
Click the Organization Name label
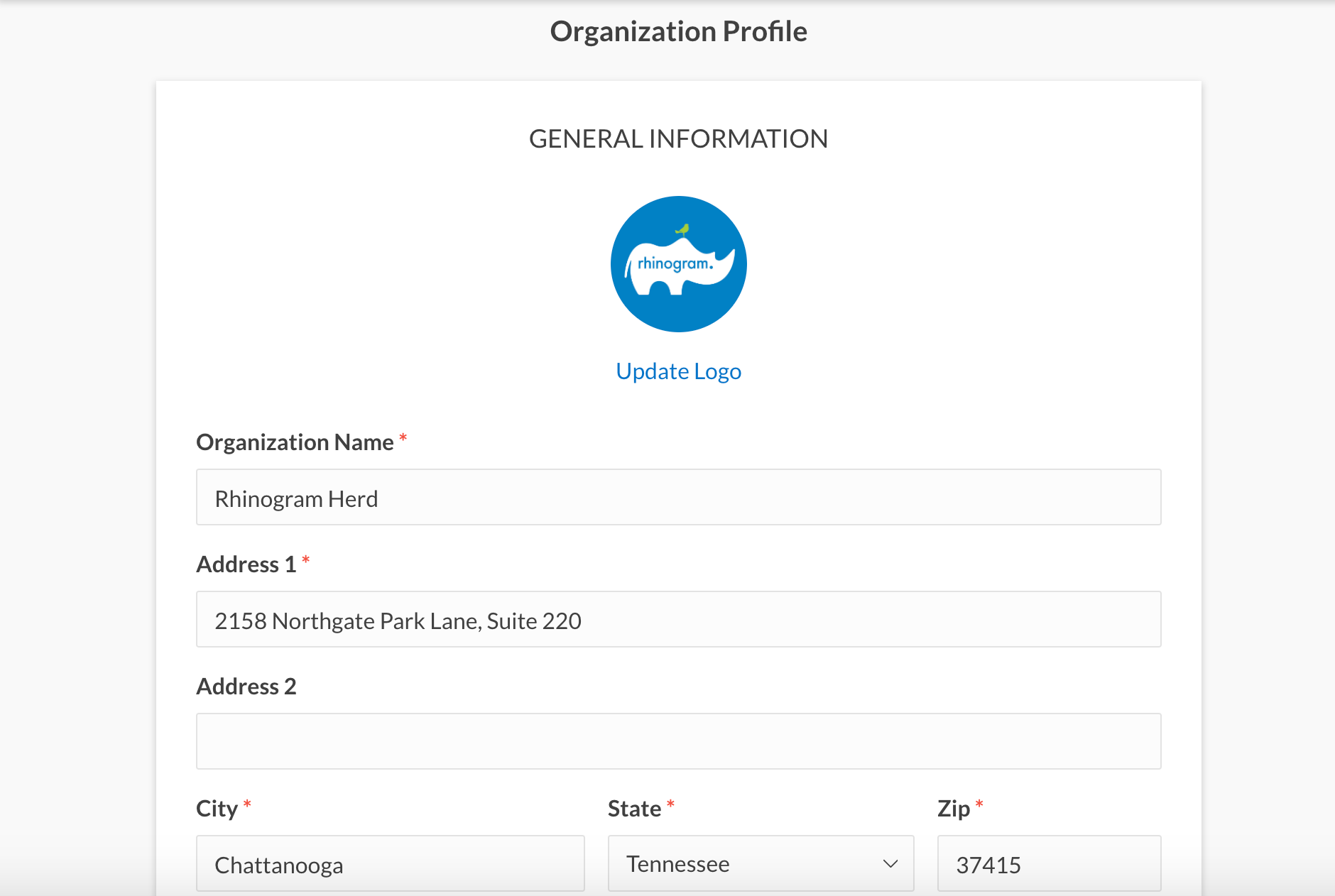pyautogui.click(x=295, y=442)
